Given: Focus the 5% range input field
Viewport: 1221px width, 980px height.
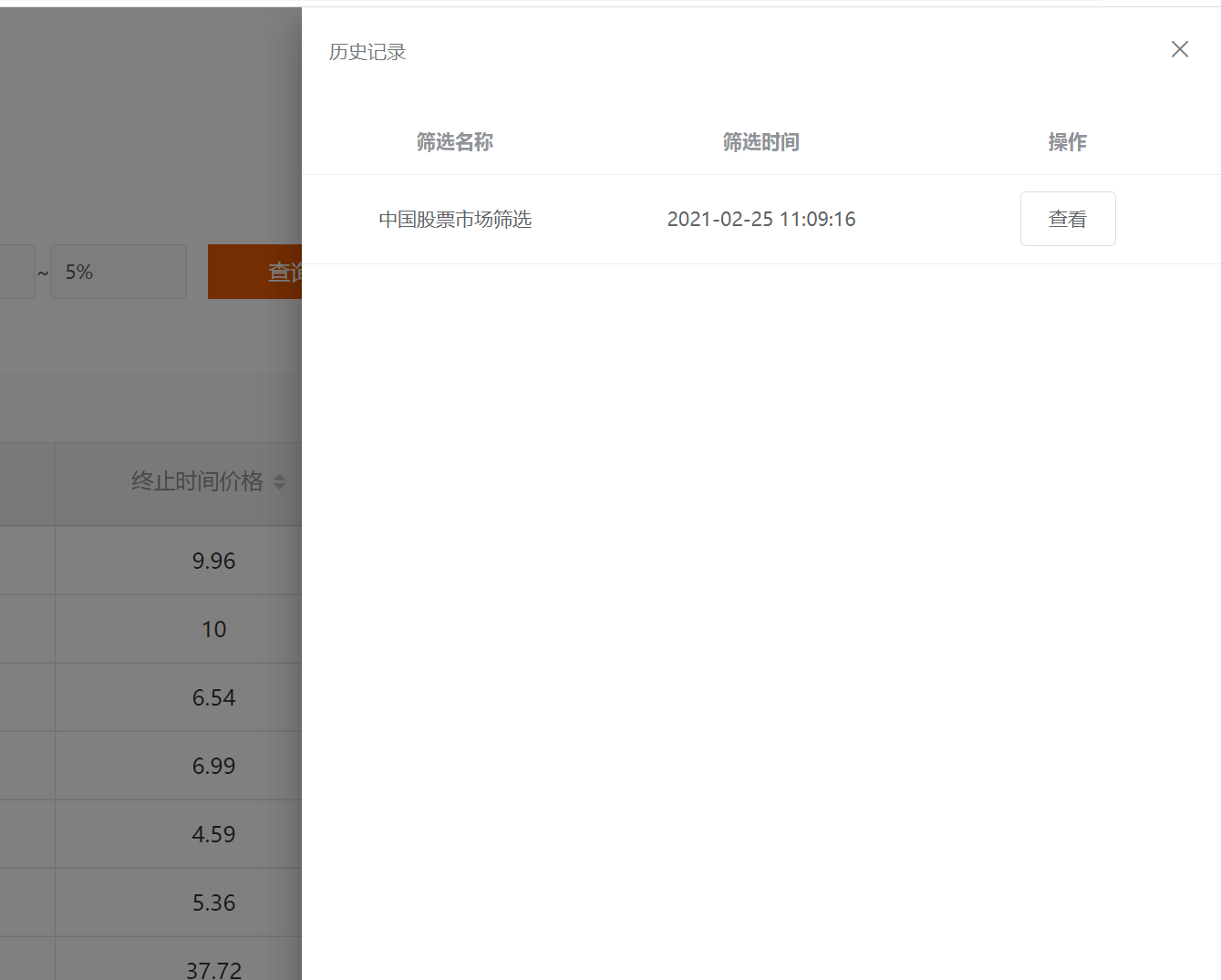Looking at the screenshot, I should [x=119, y=272].
